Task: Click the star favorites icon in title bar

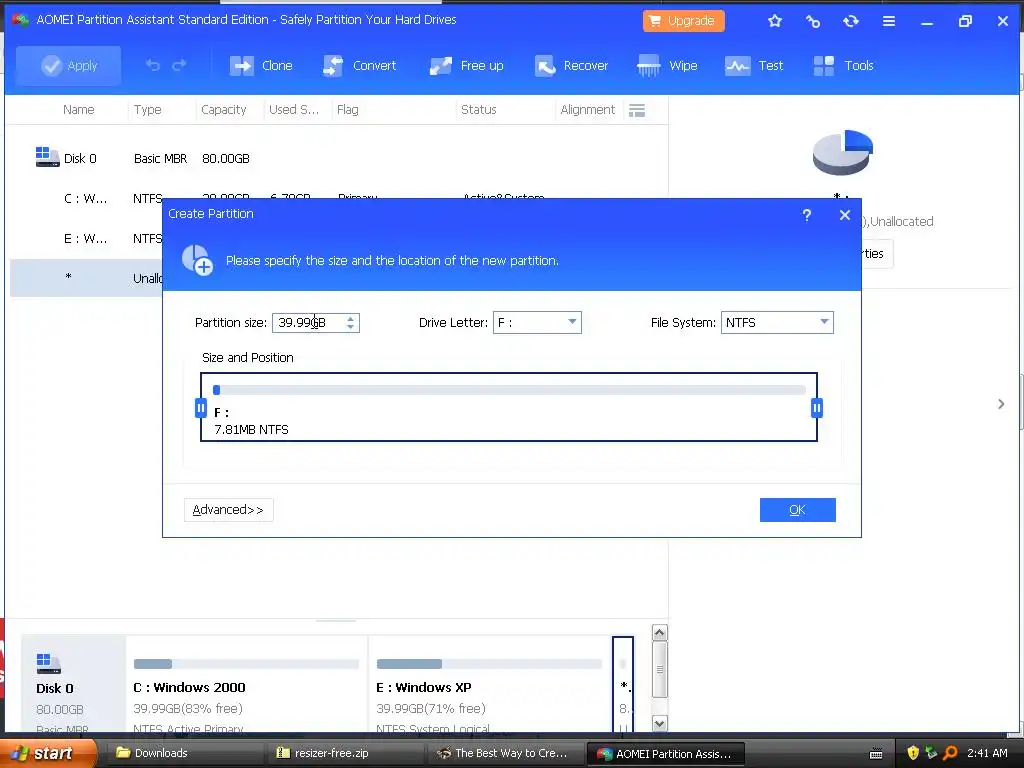Action: [x=775, y=21]
